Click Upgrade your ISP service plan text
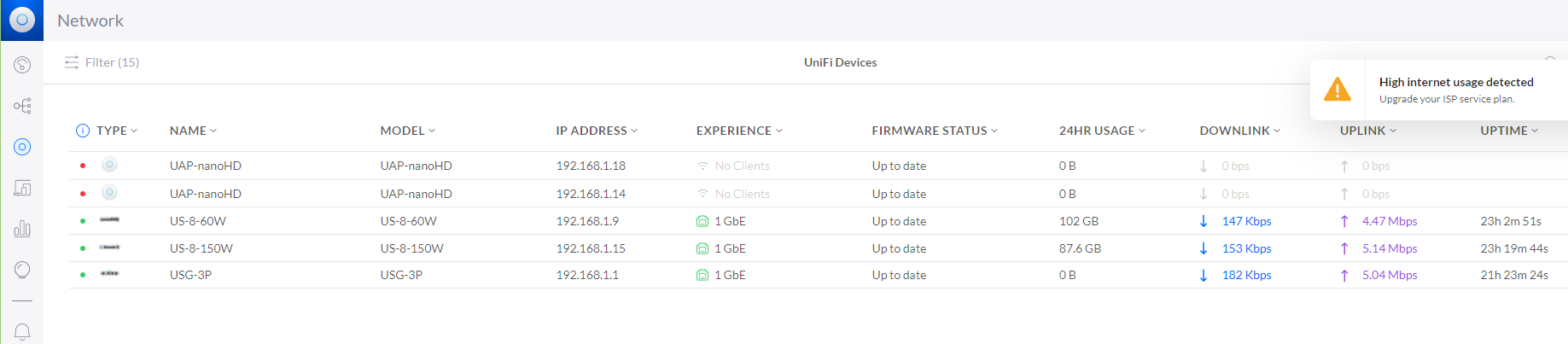1568x344 pixels. click(x=1447, y=99)
